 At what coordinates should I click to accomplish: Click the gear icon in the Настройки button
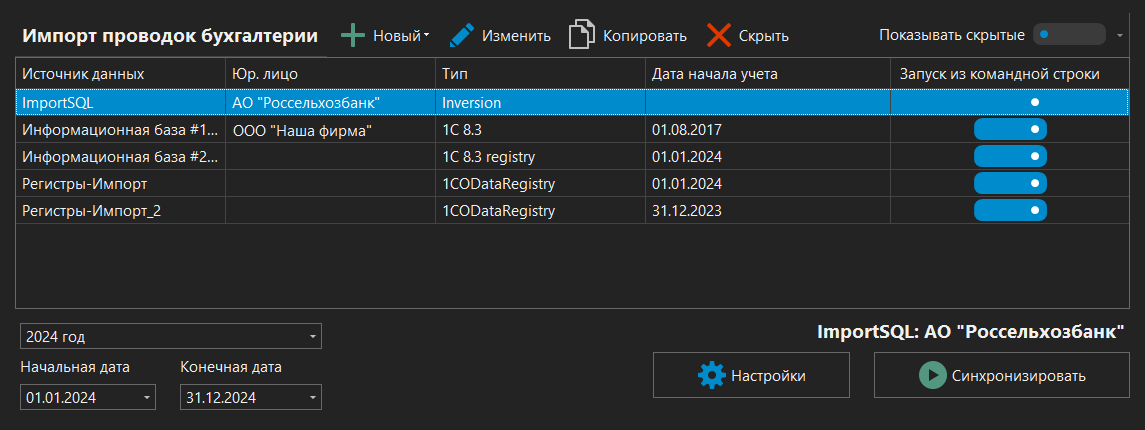711,376
